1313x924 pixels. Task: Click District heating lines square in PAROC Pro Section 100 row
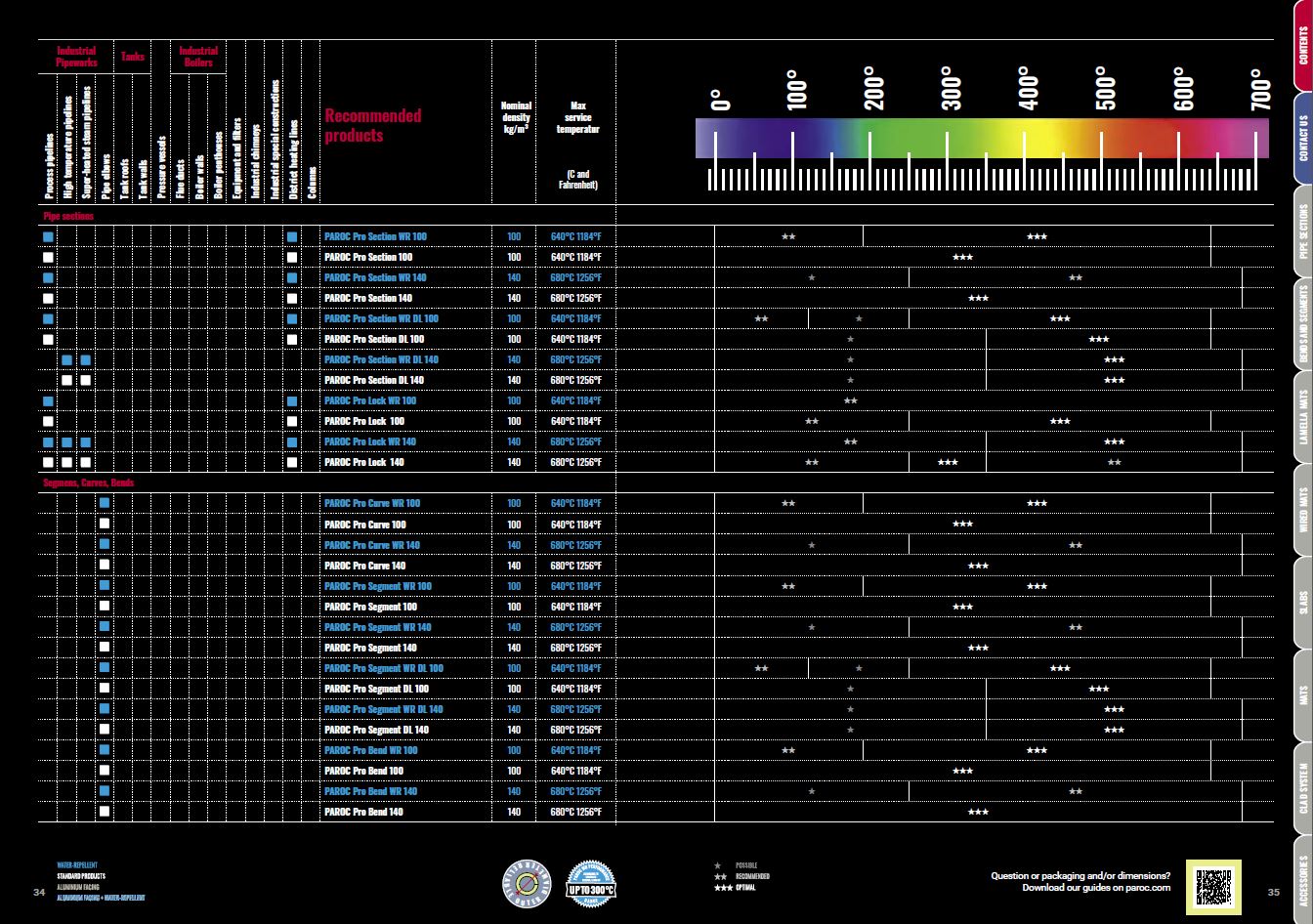pyautogui.click(x=292, y=257)
